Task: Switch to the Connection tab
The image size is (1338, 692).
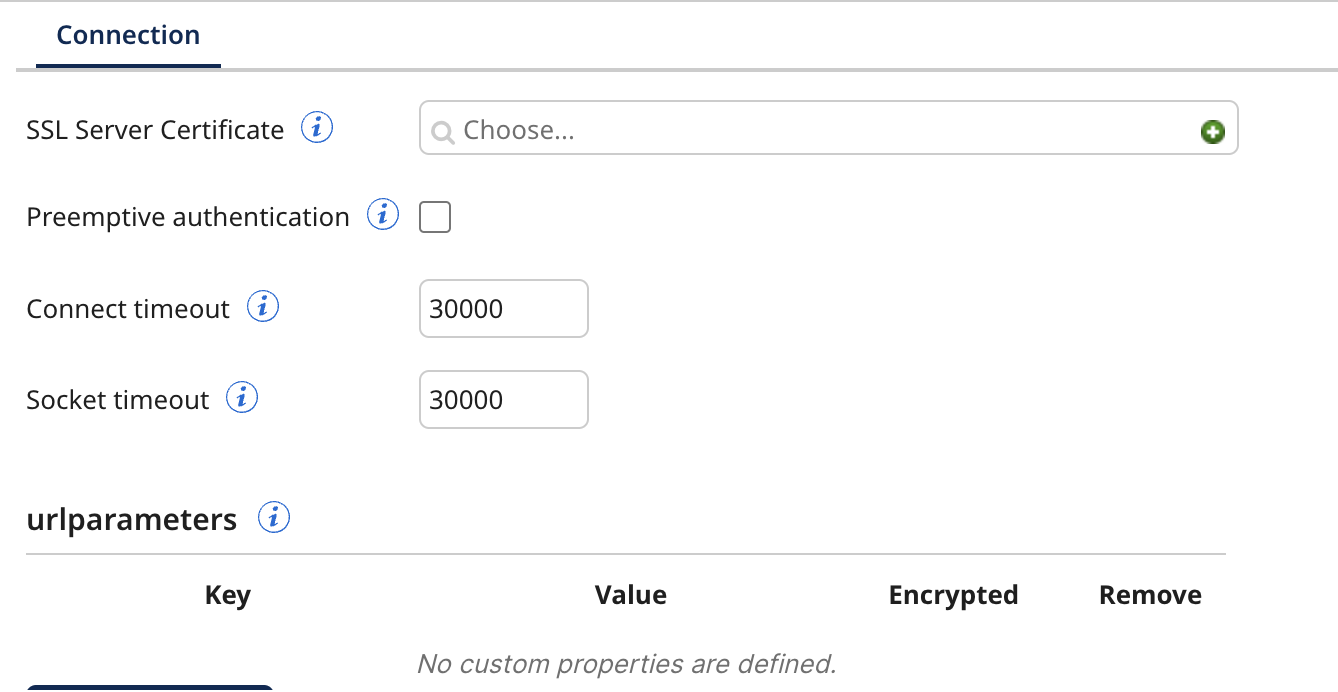Action: (x=128, y=36)
